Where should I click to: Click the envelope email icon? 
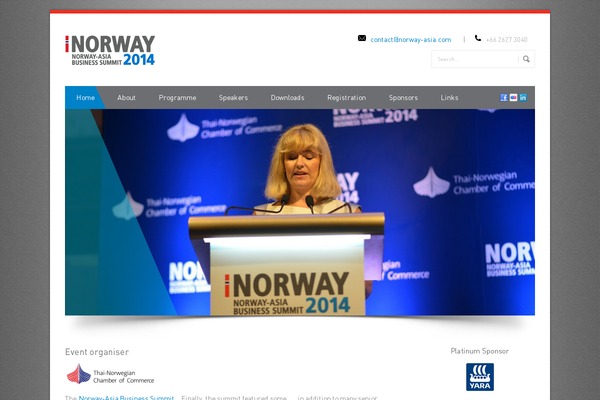click(362, 38)
